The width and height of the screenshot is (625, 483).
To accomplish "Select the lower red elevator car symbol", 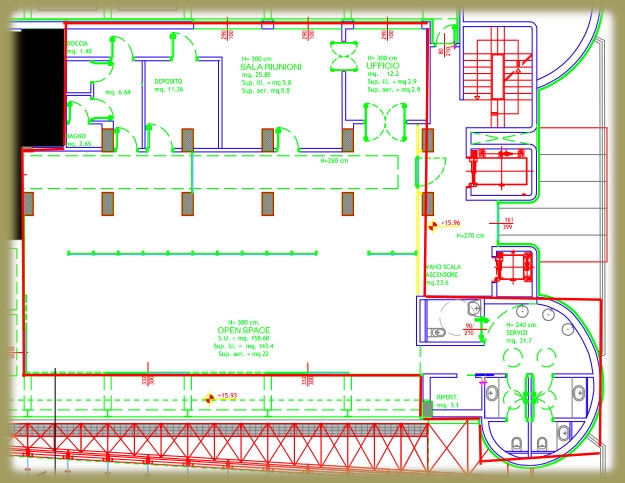I will point(516,266).
